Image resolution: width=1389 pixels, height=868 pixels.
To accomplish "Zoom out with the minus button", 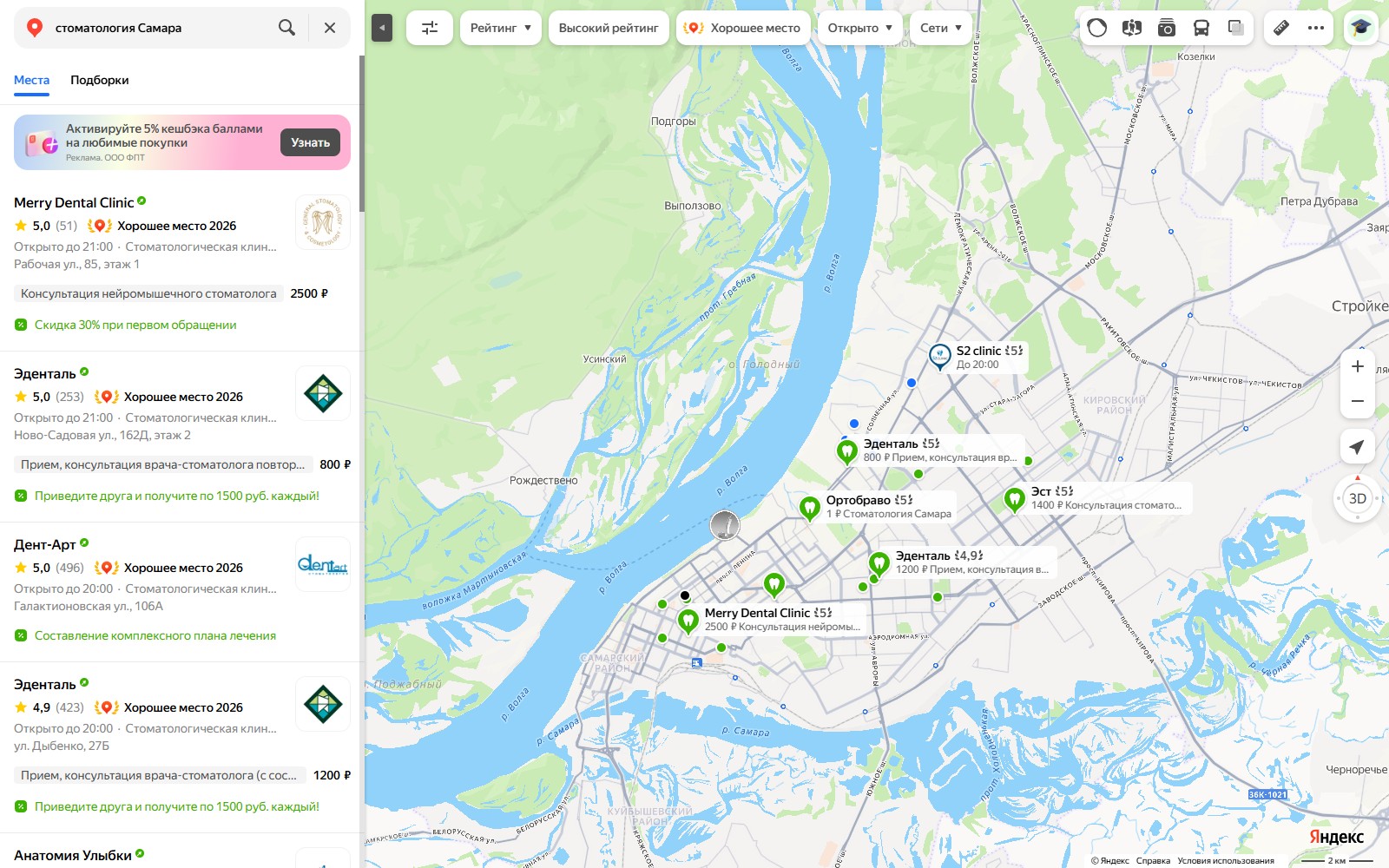I will (1358, 401).
